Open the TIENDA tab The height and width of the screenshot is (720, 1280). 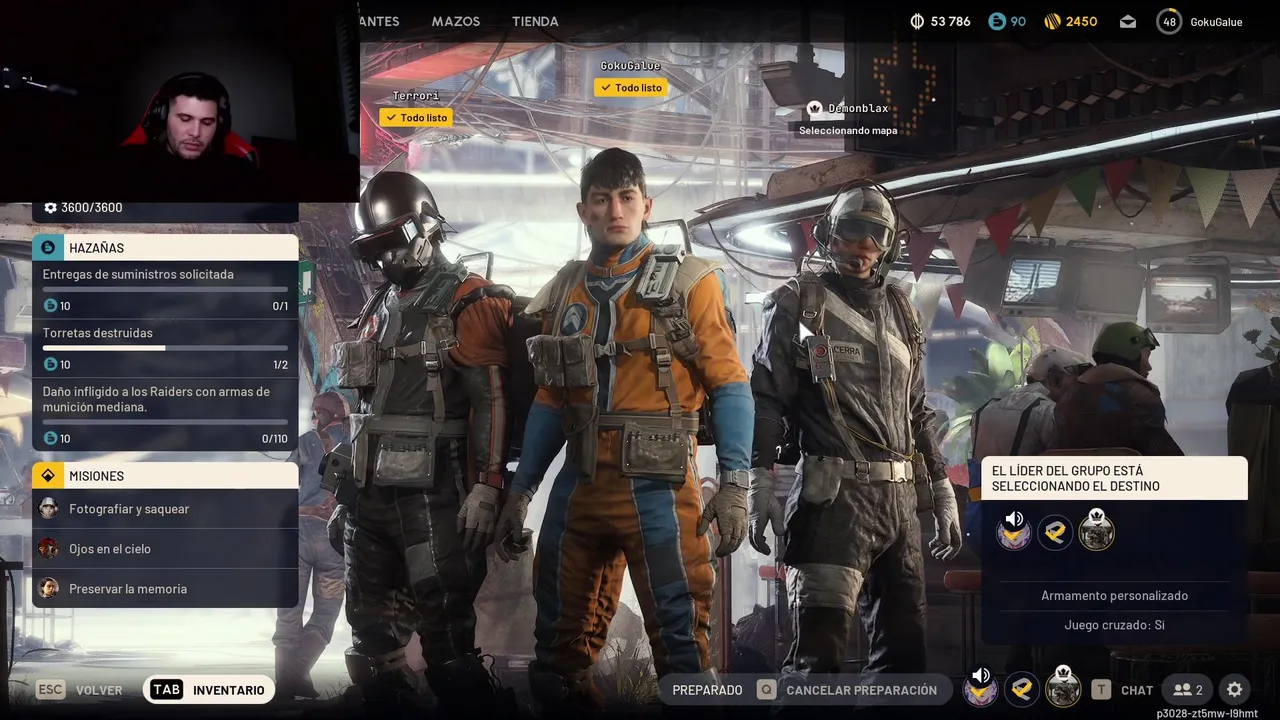pos(535,21)
